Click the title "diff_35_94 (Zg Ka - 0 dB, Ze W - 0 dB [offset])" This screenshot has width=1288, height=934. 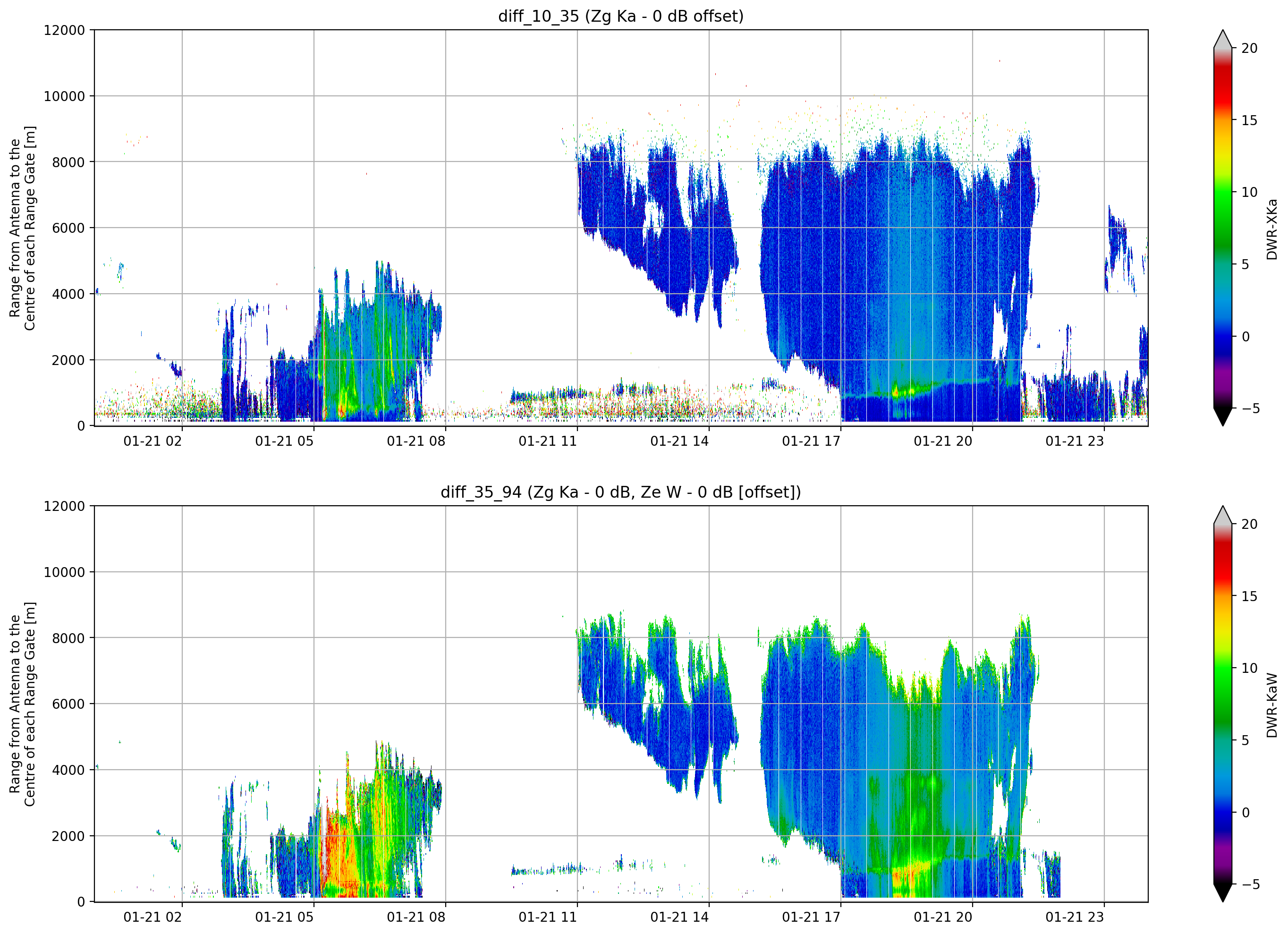click(621, 492)
